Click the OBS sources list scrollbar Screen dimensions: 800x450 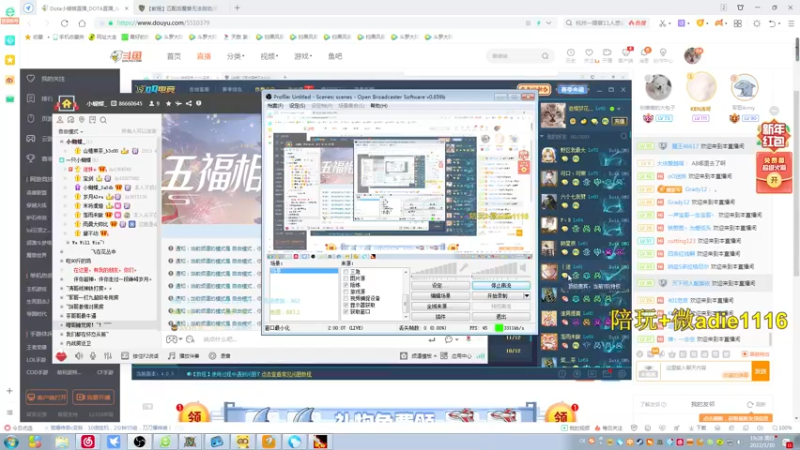tap(406, 292)
